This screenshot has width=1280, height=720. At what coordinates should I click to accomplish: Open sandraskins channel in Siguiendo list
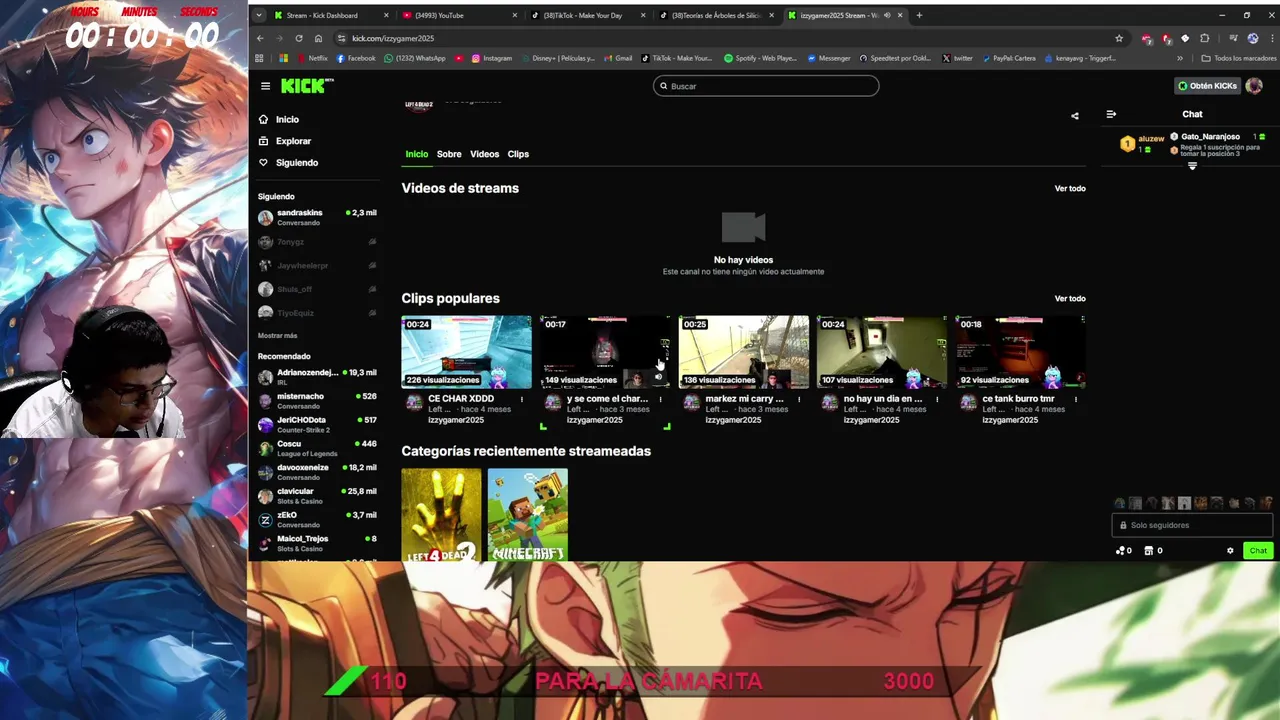click(x=317, y=217)
